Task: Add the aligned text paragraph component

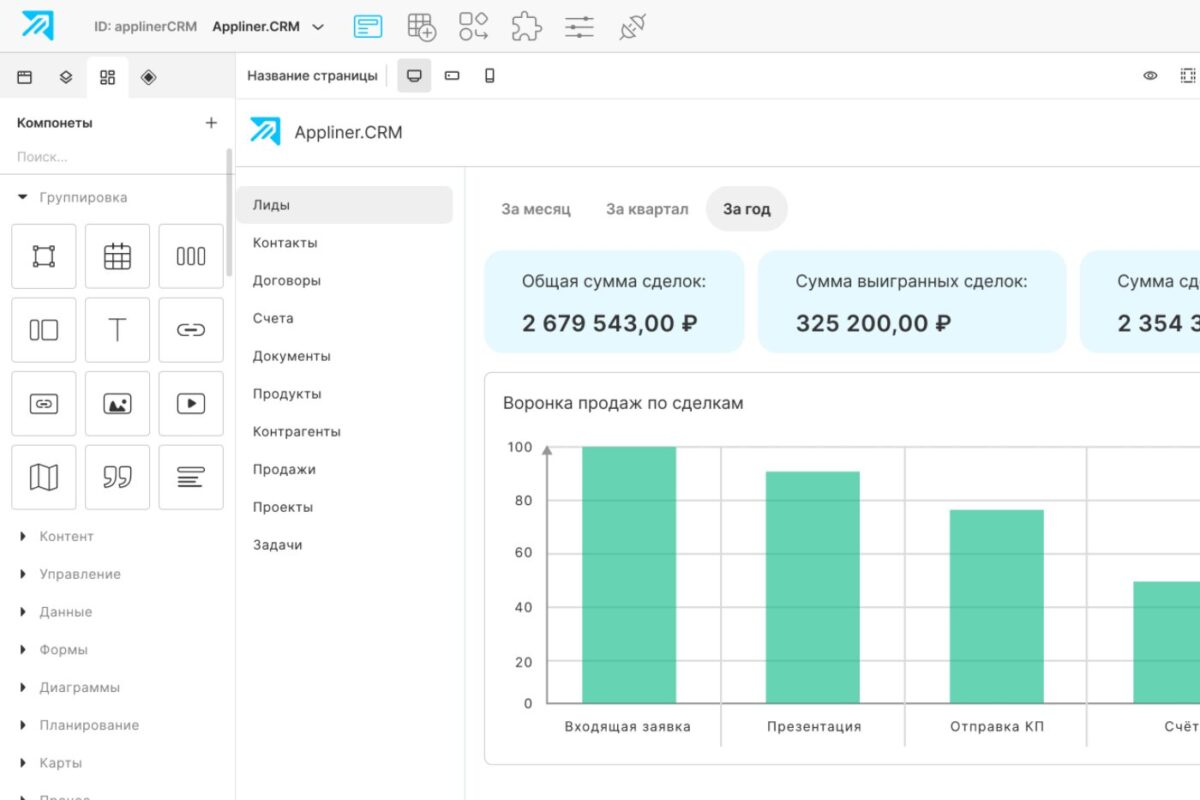Action: 191,477
